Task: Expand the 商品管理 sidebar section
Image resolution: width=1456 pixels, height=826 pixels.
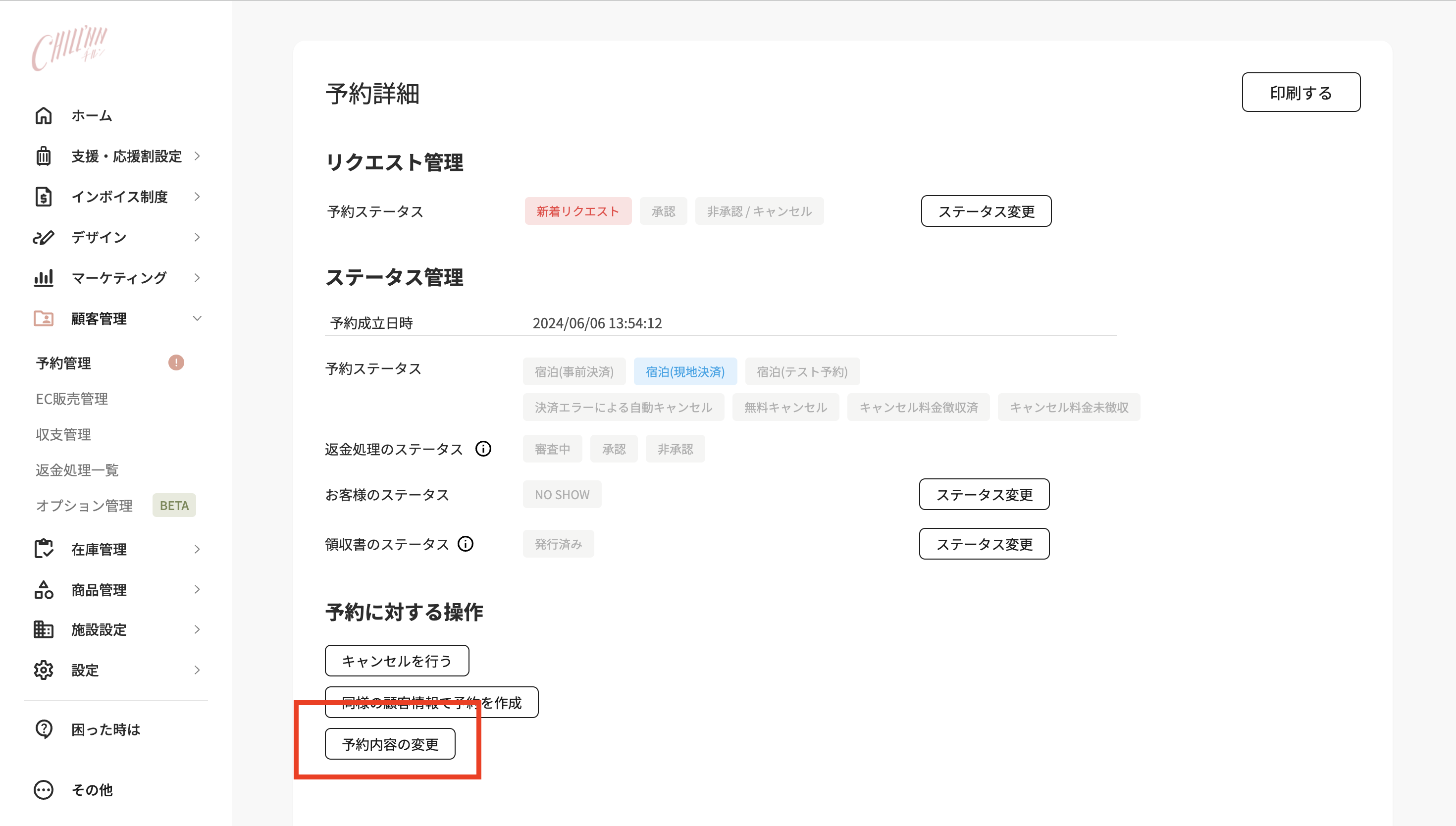Action: pos(198,589)
